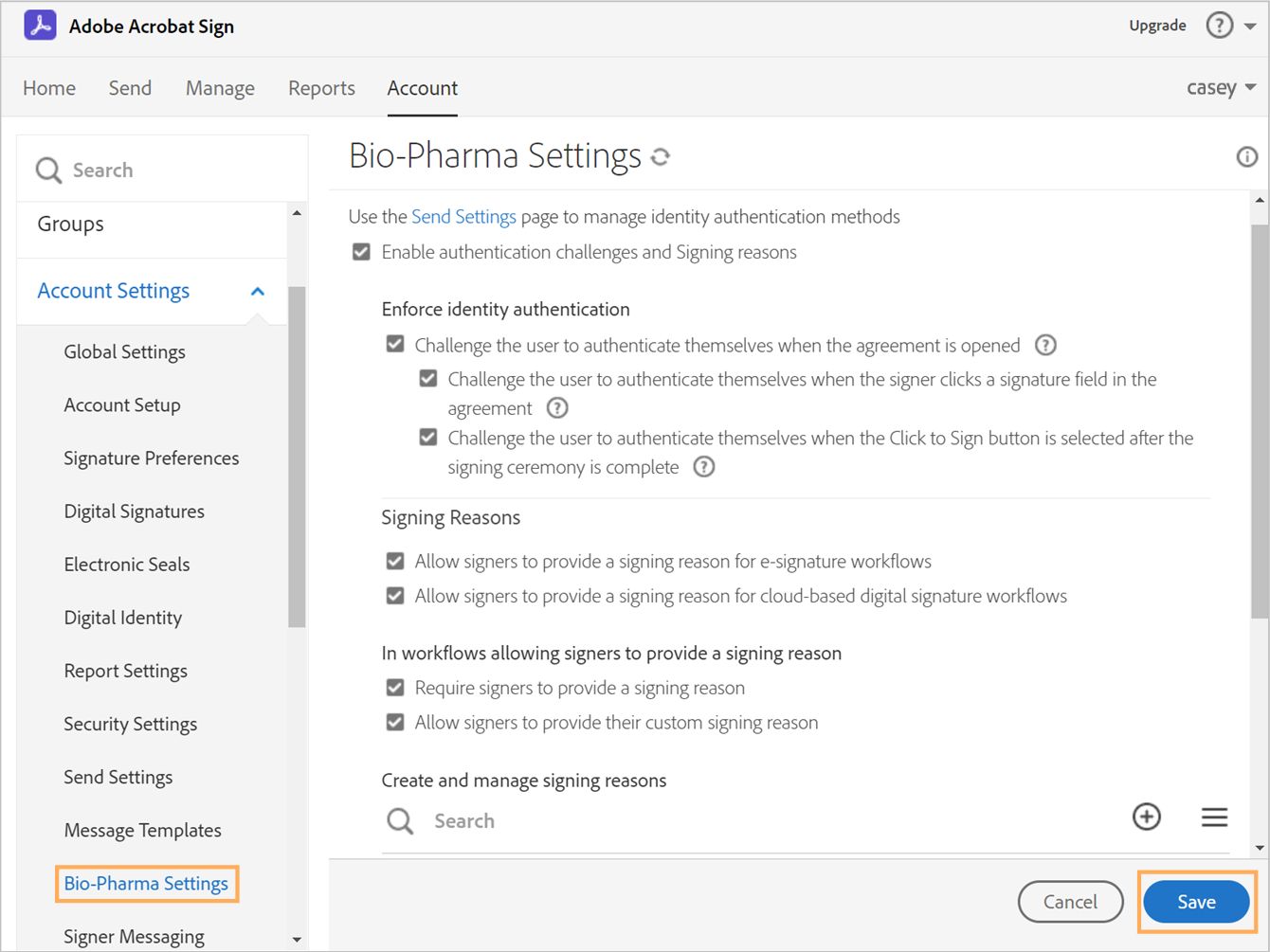Screen dimensions: 1270x952
Task: Open the help question mark icon
Action: 1219,26
